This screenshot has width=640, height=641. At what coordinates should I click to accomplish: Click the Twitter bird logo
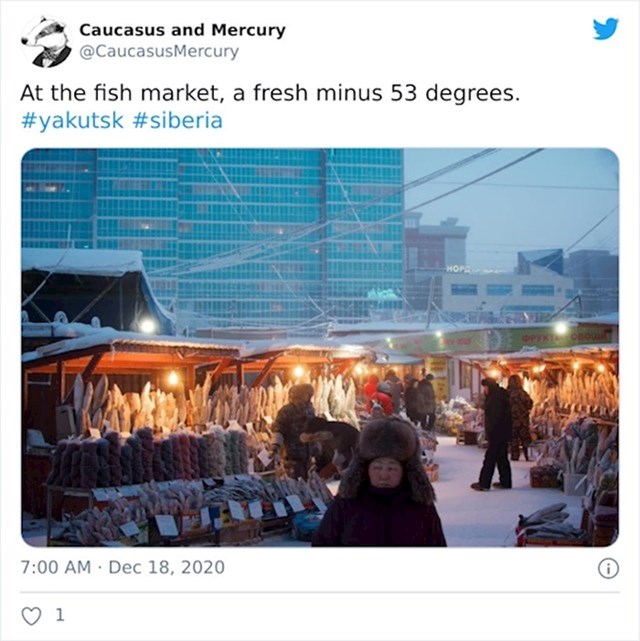coord(605,29)
